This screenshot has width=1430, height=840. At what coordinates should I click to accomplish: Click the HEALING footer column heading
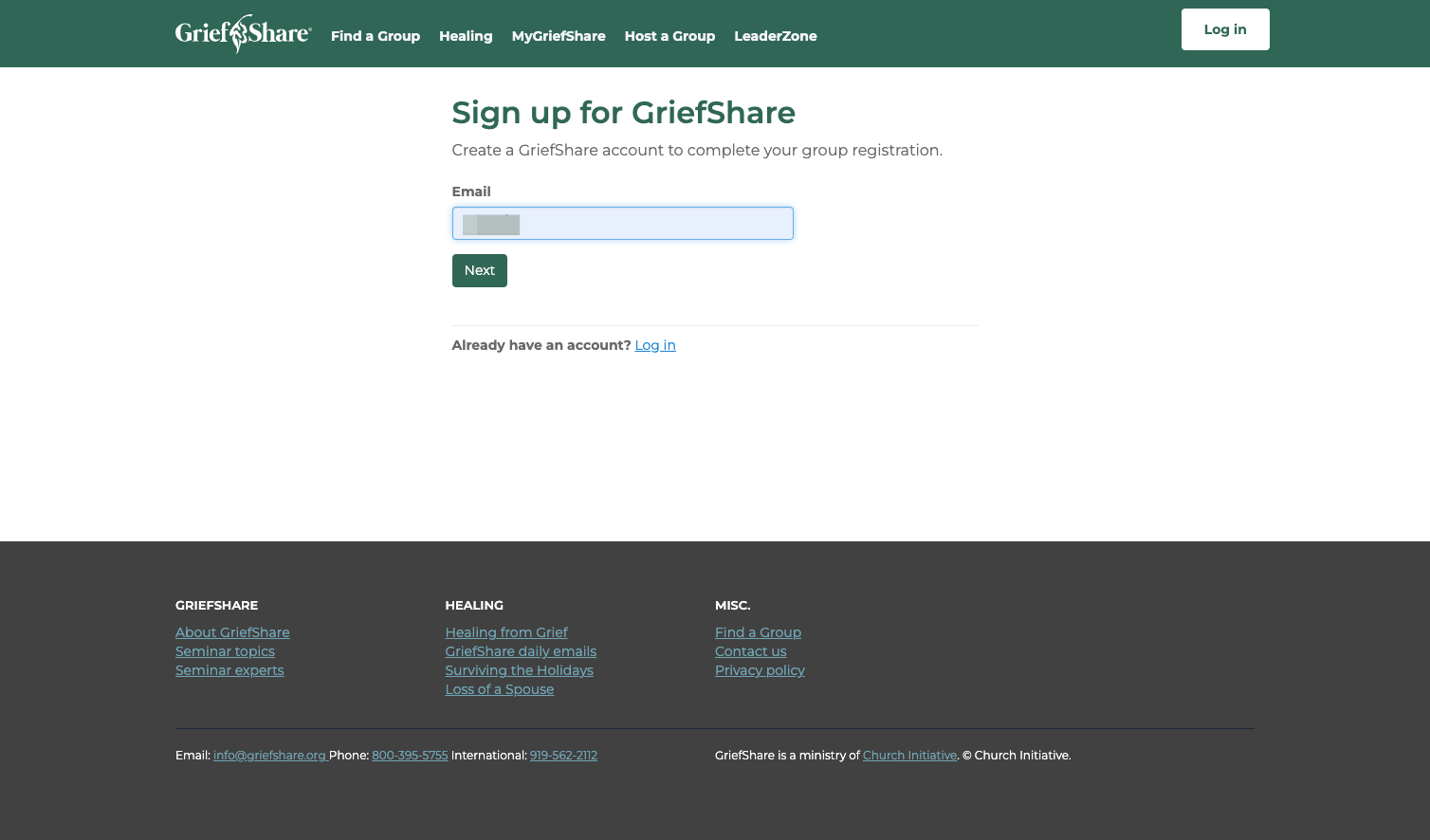(474, 605)
